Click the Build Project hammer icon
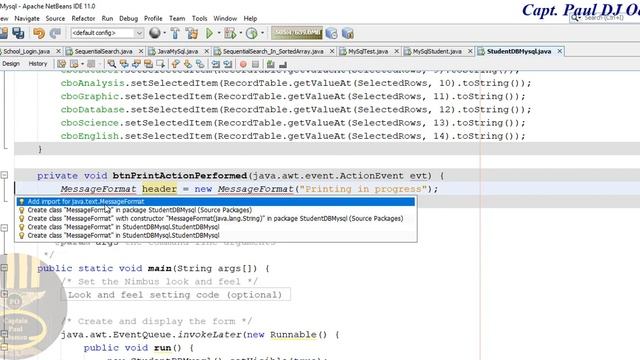The width and height of the screenshot is (640, 360). (175, 33)
